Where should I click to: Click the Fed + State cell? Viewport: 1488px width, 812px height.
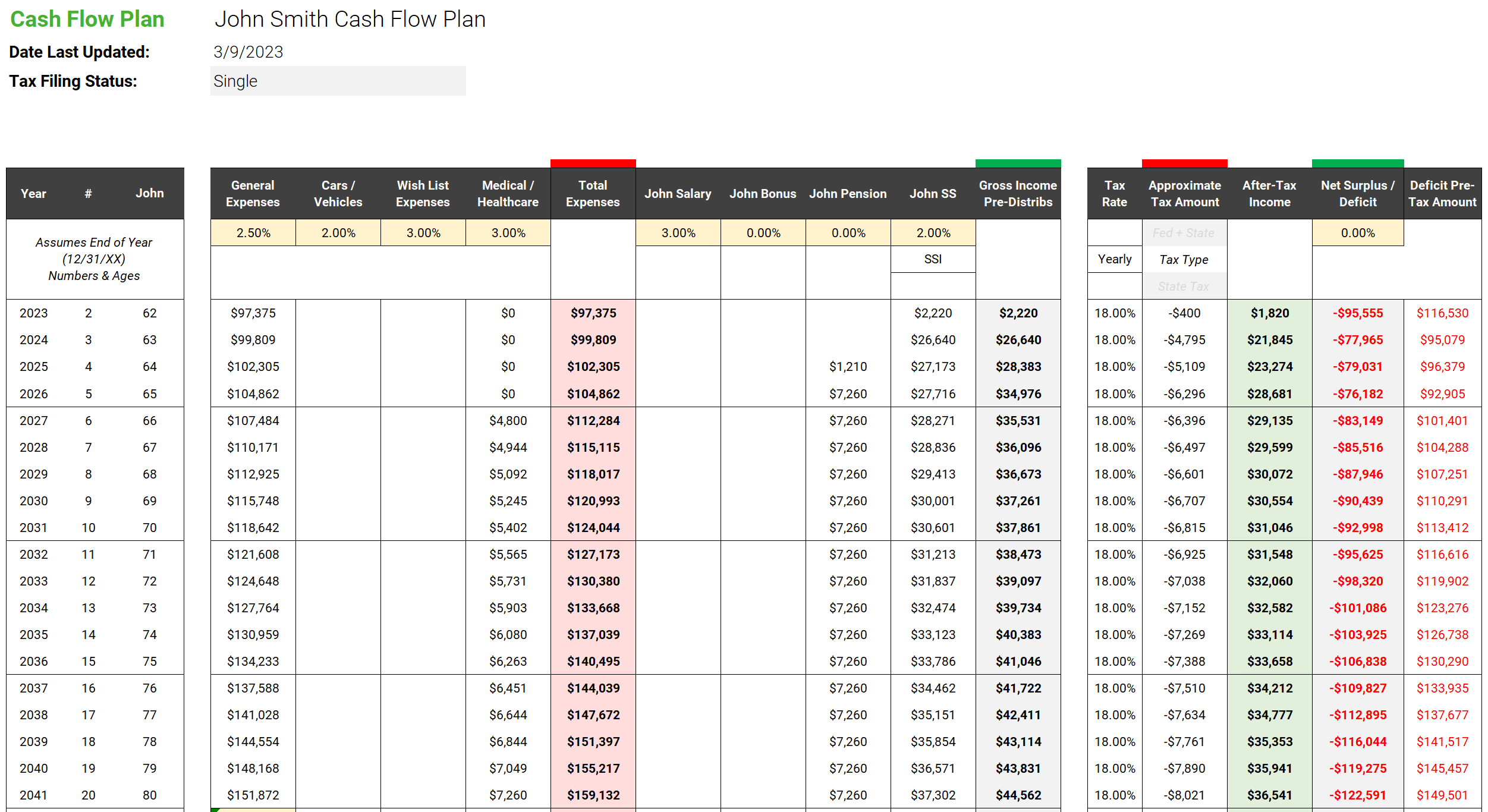pyautogui.click(x=1184, y=232)
